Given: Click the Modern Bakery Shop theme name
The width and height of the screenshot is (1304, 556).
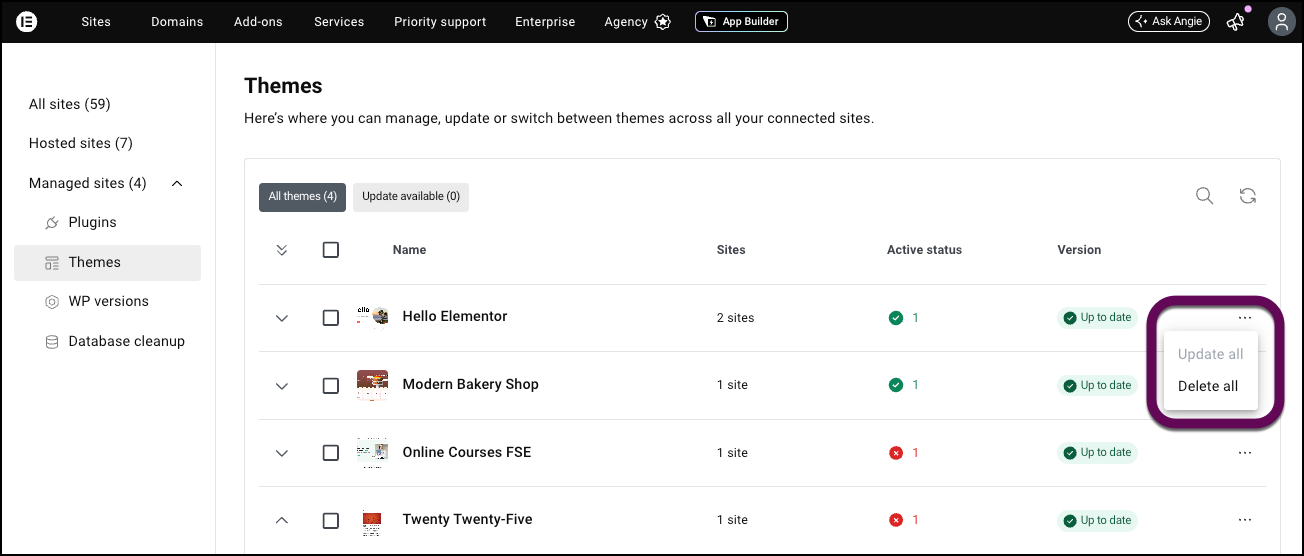Looking at the screenshot, I should 470,384.
